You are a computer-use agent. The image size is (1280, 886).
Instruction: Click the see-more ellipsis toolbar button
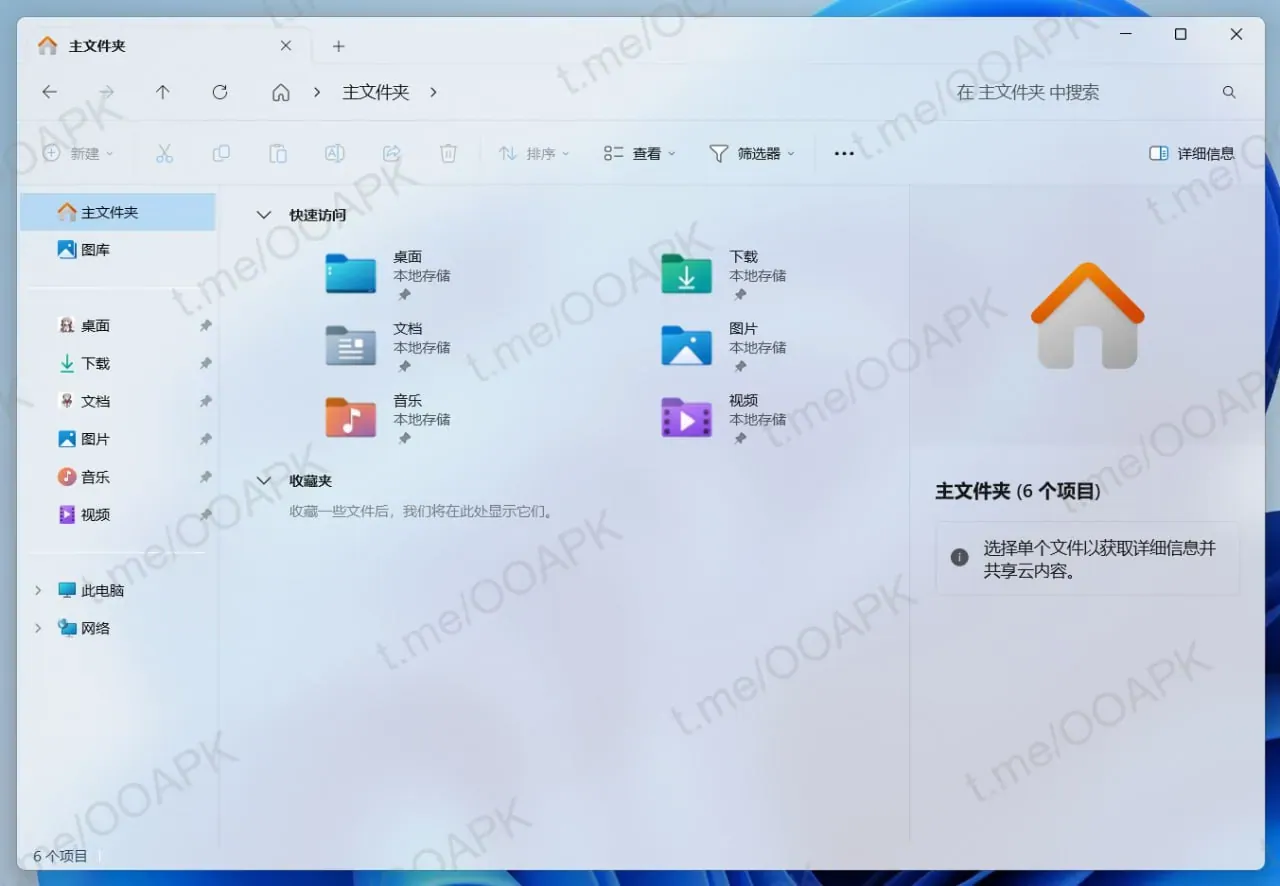pos(843,153)
